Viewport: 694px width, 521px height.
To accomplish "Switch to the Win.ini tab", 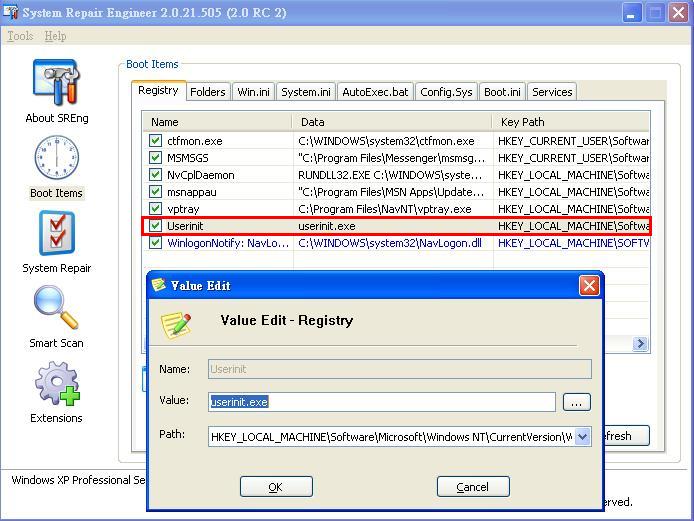I will 253,92.
